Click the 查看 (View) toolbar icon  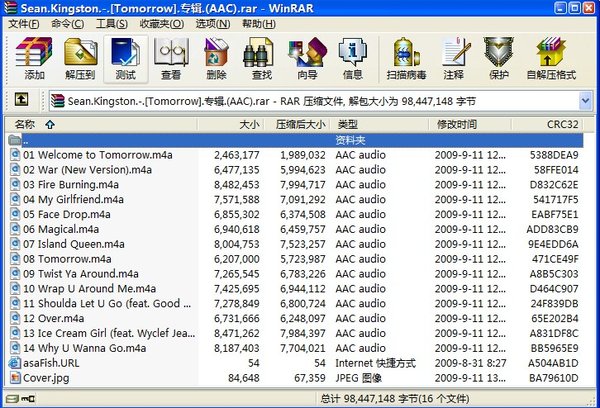(x=171, y=52)
